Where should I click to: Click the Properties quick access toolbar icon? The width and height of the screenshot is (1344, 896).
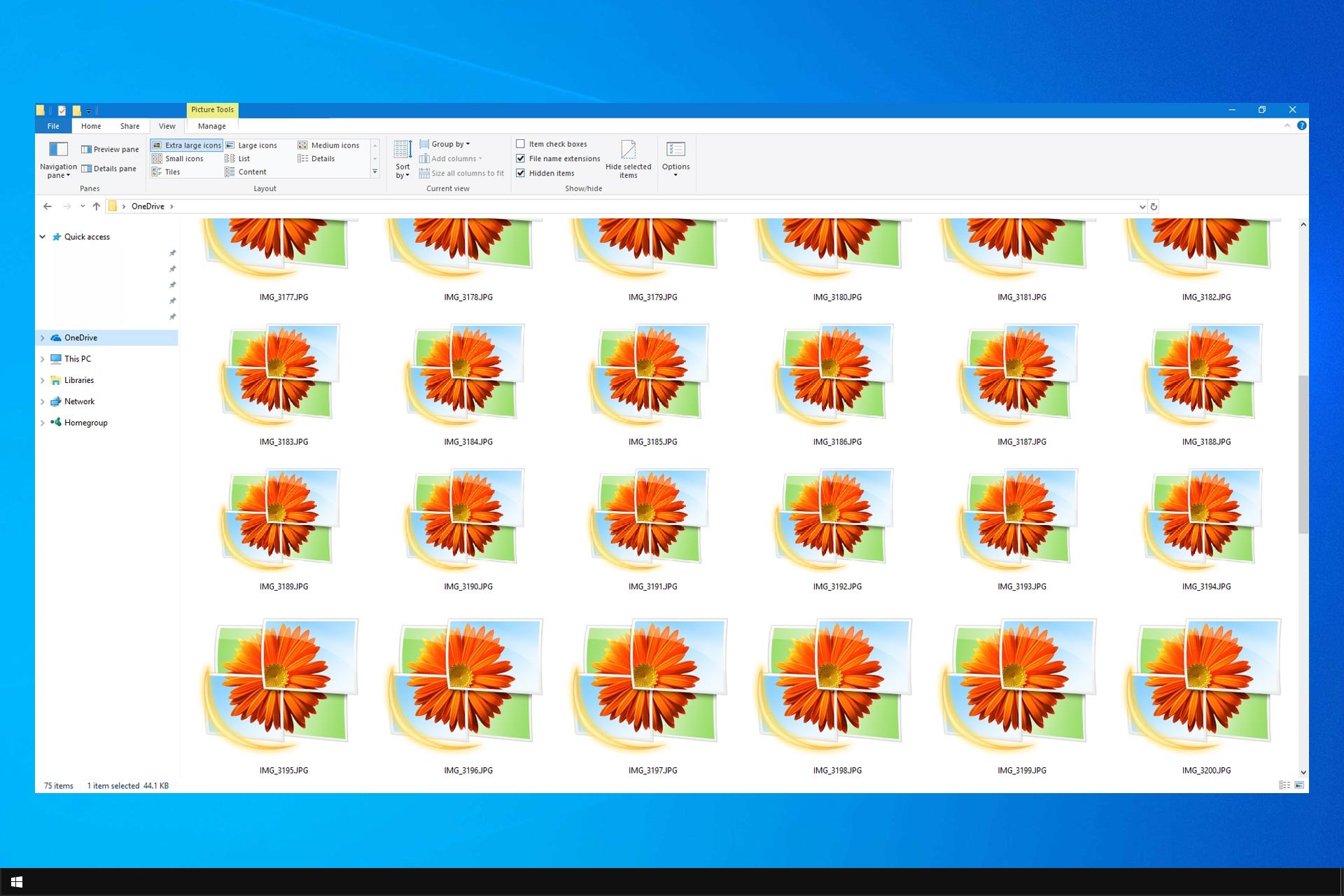(62, 110)
